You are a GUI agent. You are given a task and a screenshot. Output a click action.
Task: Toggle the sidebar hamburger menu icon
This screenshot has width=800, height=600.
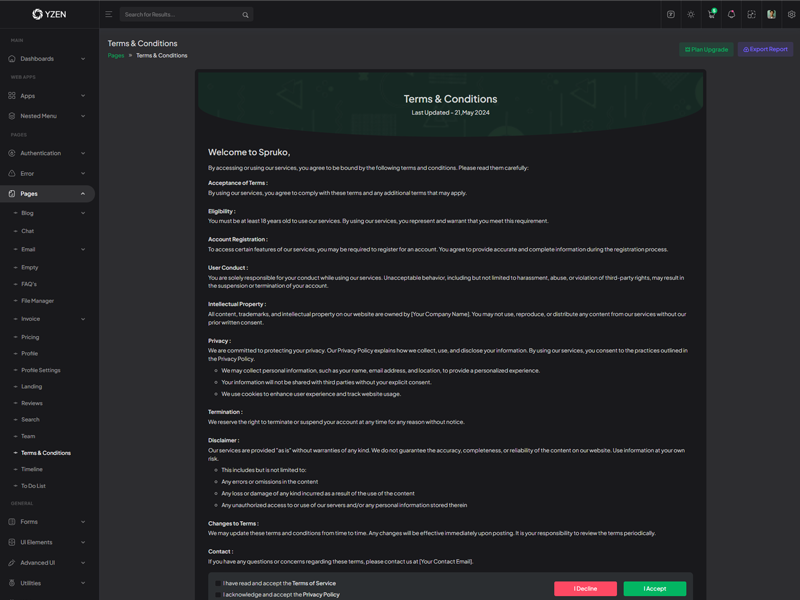tap(109, 15)
